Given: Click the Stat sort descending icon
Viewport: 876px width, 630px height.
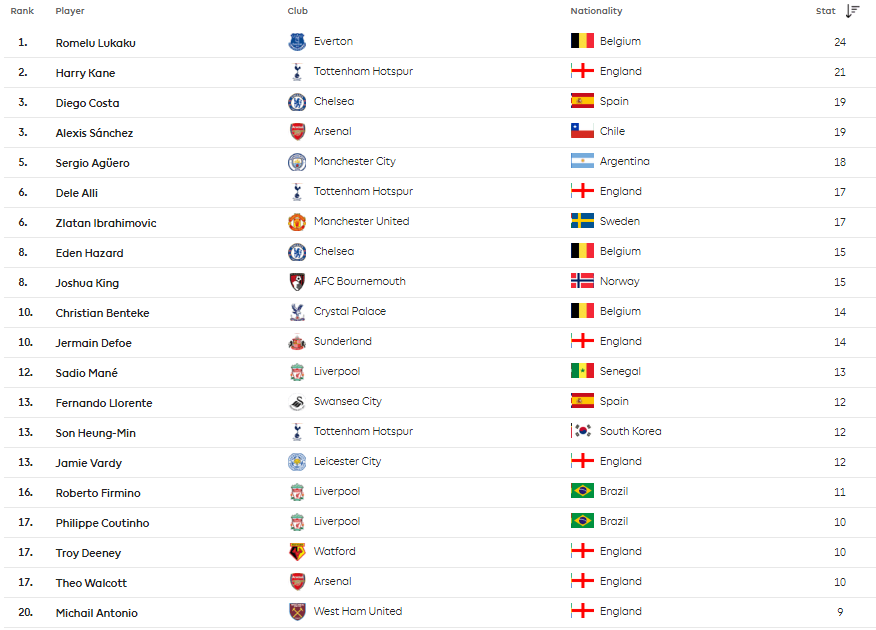Looking at the screenshot, I should click(x=852, y=11).
